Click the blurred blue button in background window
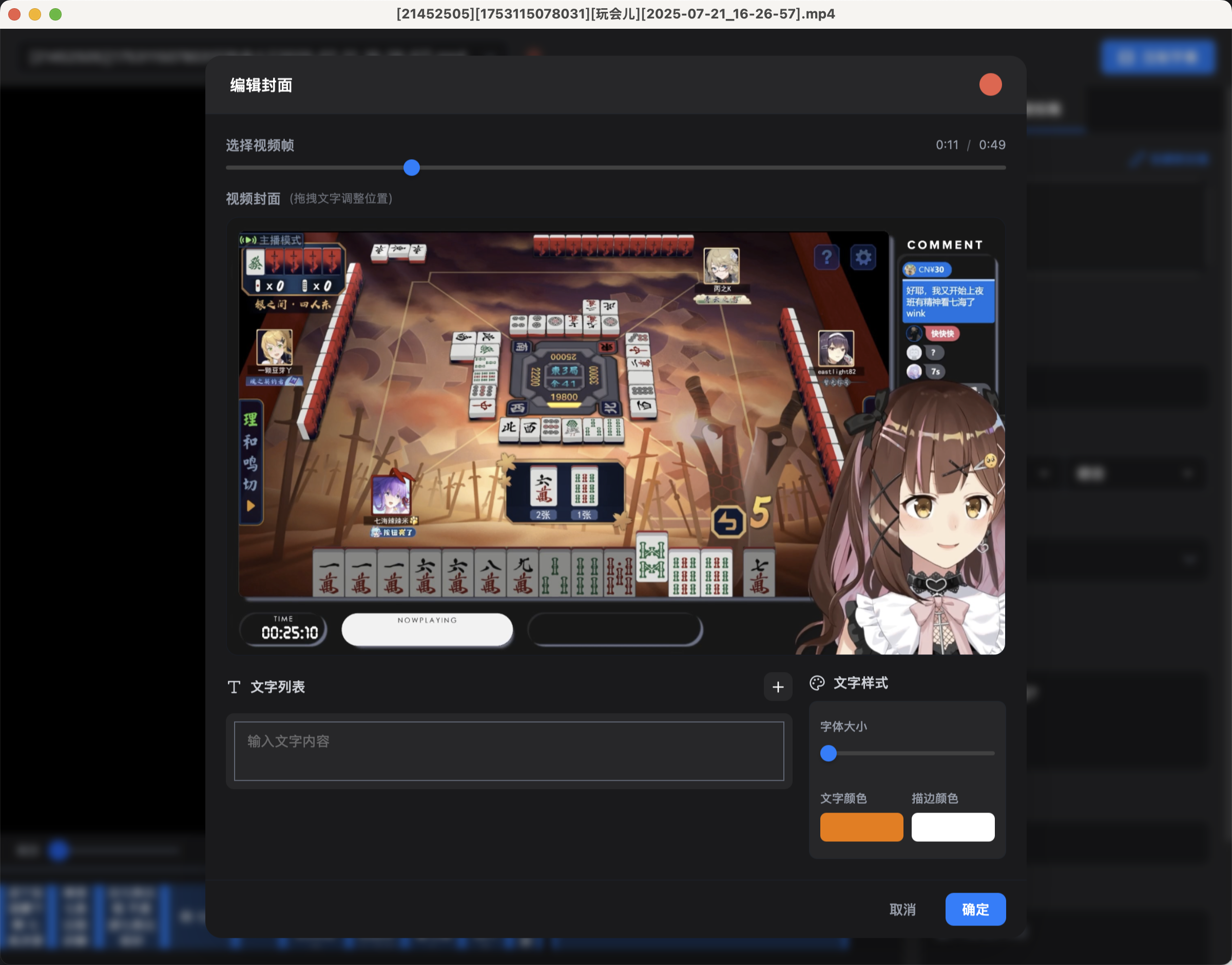Viewport: 1232px width, 965px height. coord(1157,57)
